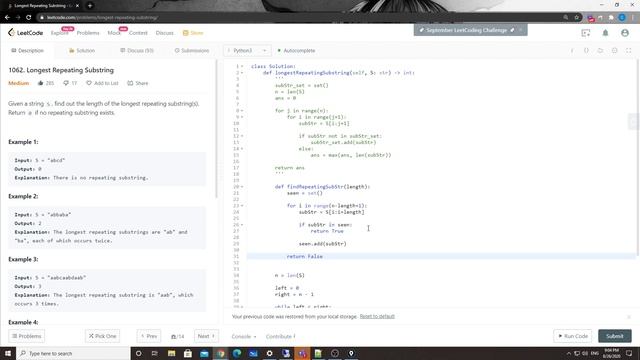Collapse the fold arrow on line 20

point(242,187)
